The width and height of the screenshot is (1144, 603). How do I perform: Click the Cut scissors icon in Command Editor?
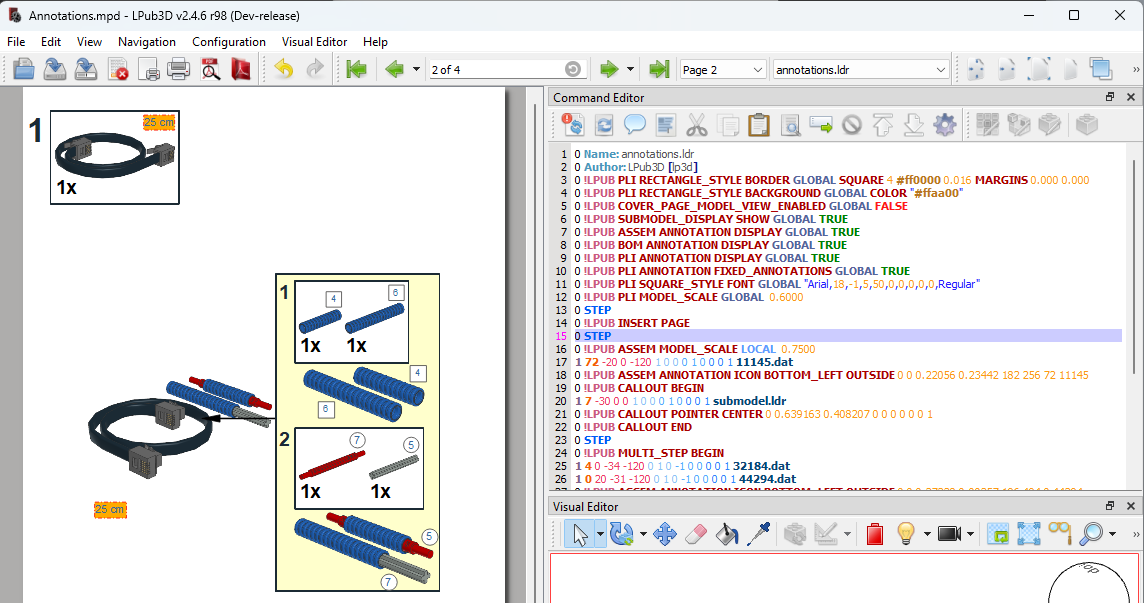697,125
